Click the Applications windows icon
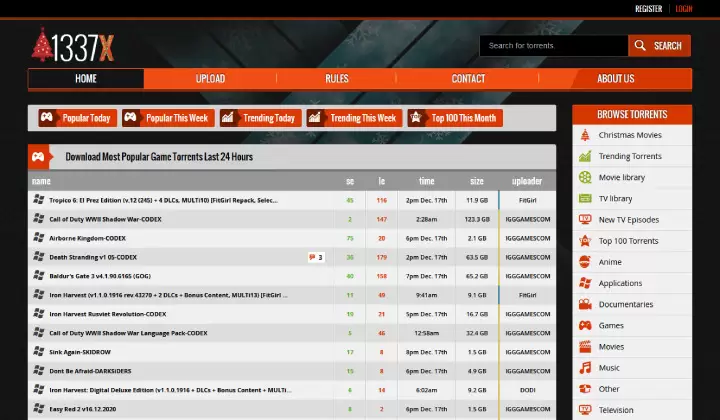 585,283
